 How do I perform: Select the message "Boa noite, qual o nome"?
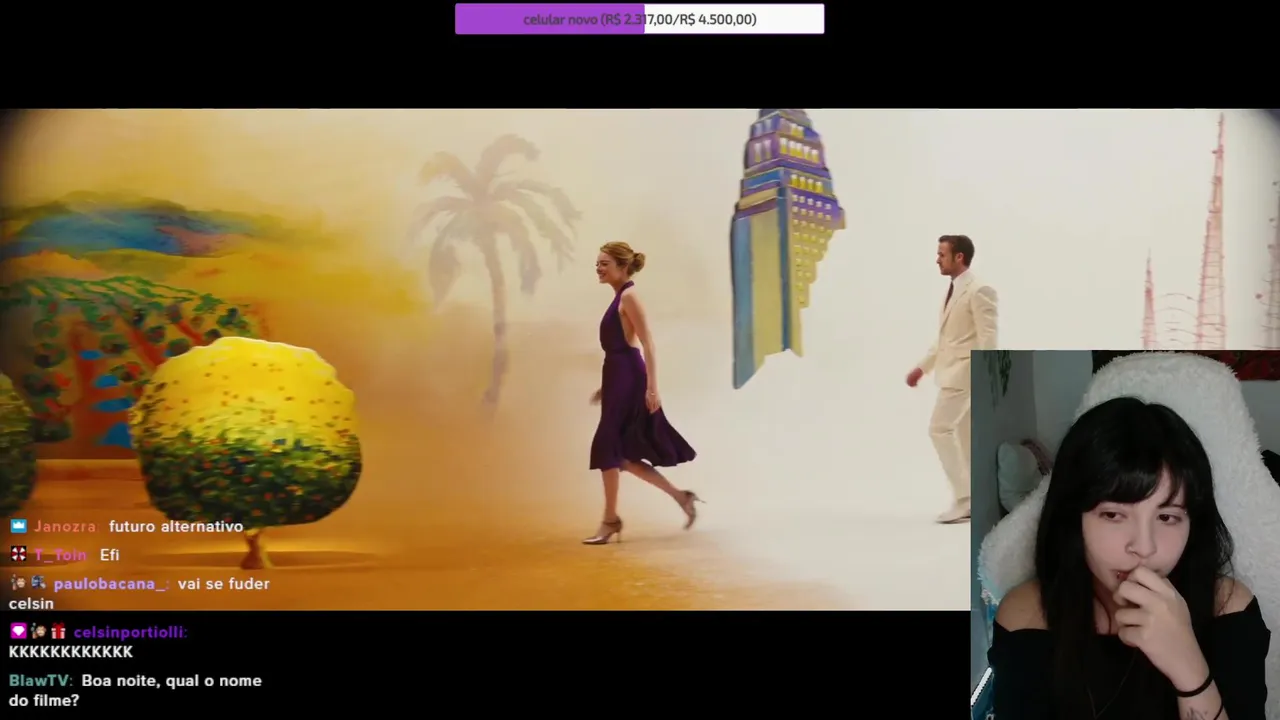pyautogui.click(x=172, y=681)
